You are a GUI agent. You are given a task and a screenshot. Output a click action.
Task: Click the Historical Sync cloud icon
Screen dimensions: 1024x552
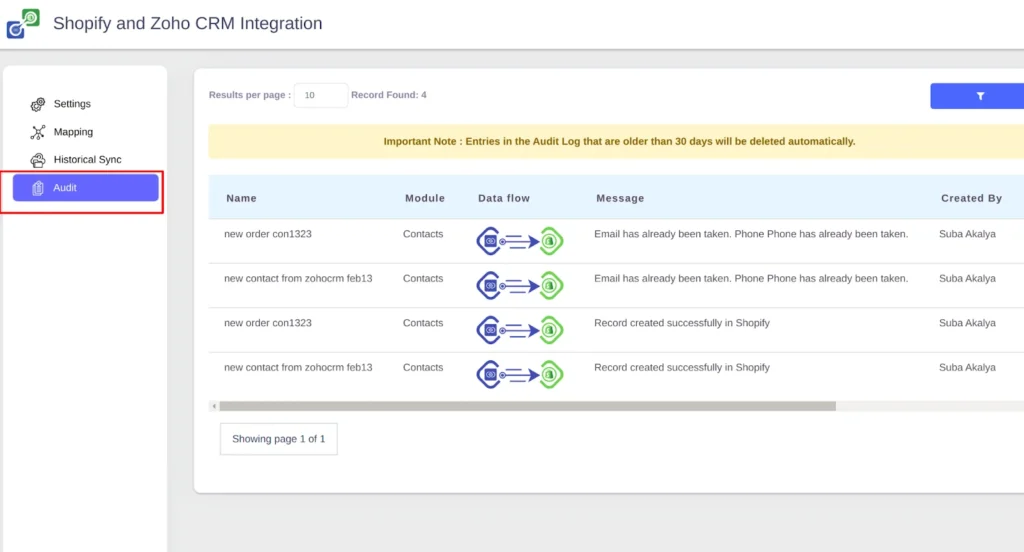click(x=38, y=159)
